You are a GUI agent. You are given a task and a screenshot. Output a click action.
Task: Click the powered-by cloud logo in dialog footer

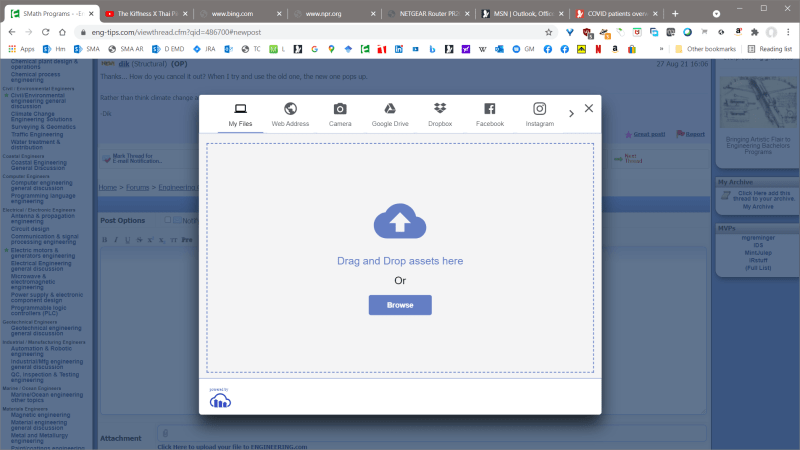[220, 398]
